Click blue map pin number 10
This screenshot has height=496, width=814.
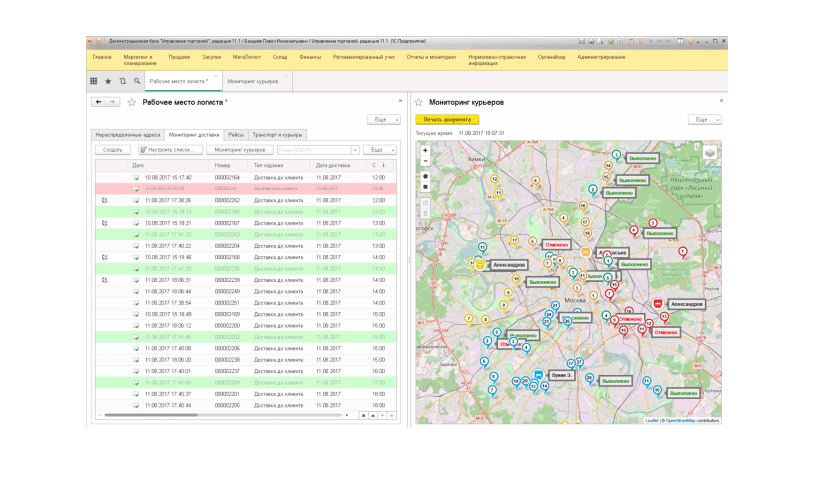(x=657, y=391)
